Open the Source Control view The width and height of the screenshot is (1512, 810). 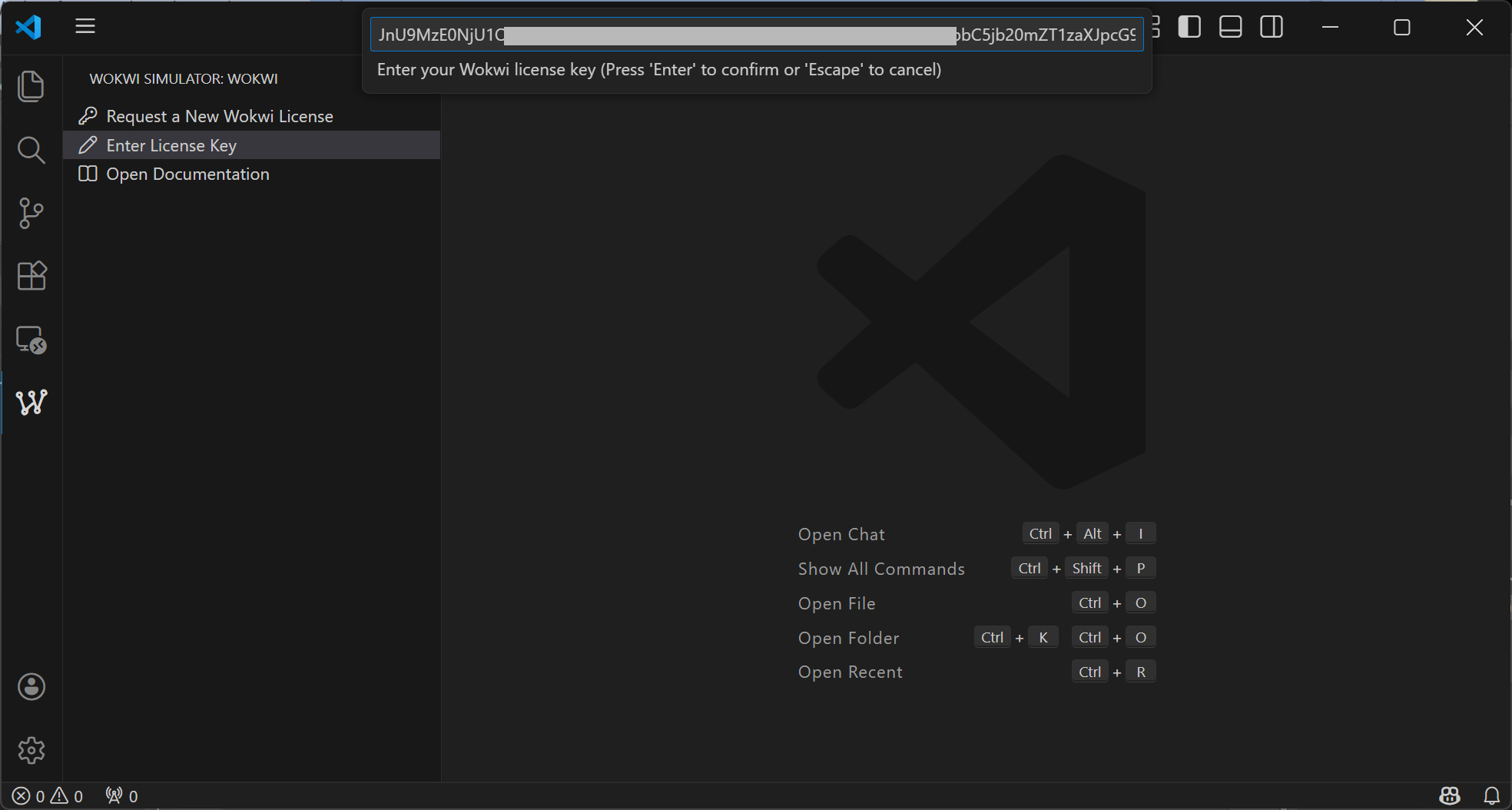(31, 213)
